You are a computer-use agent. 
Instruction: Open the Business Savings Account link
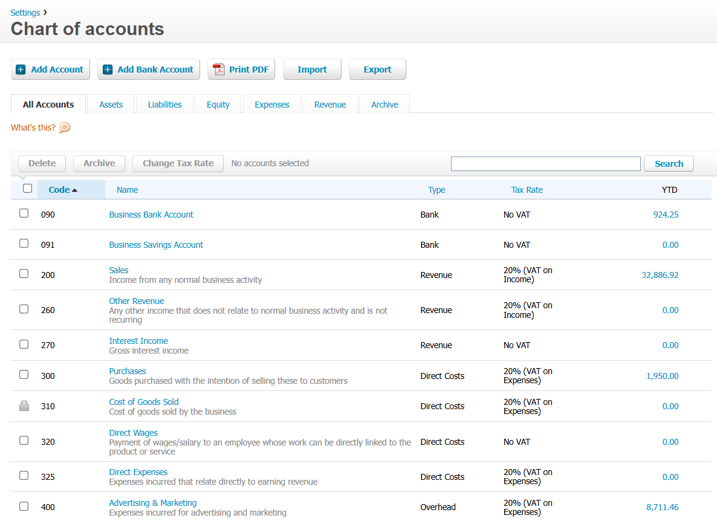156,245
